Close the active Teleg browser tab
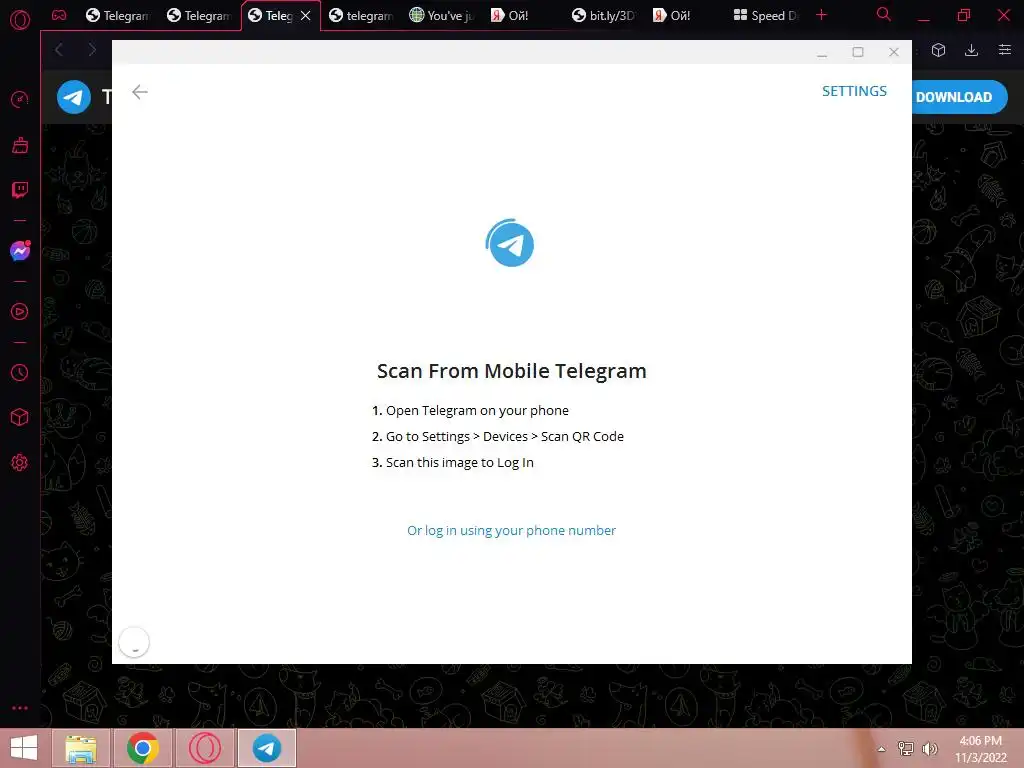 click(306, 16)
